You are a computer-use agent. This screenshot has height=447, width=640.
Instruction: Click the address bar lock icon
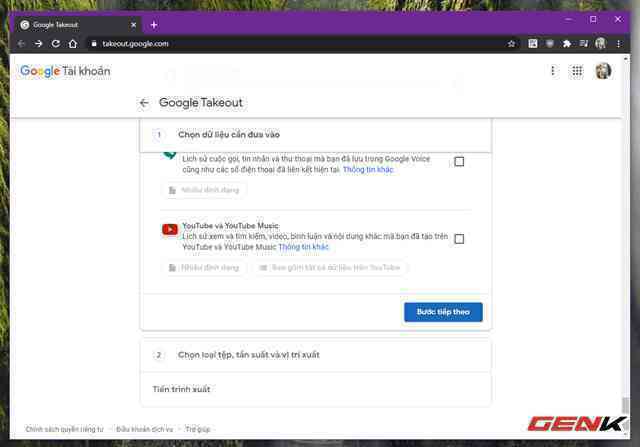point(94,44)
